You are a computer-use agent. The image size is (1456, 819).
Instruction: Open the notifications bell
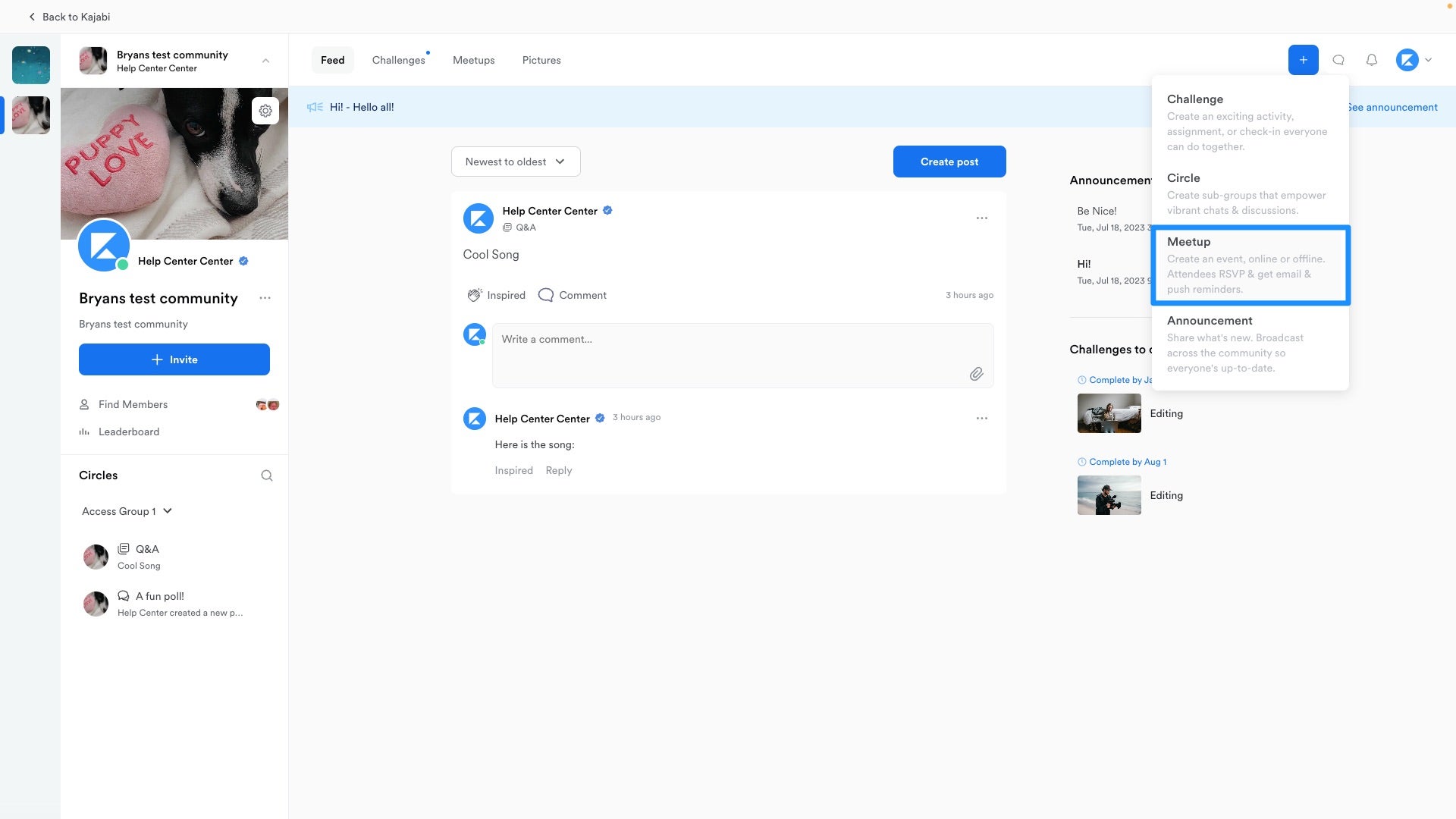1372,60
